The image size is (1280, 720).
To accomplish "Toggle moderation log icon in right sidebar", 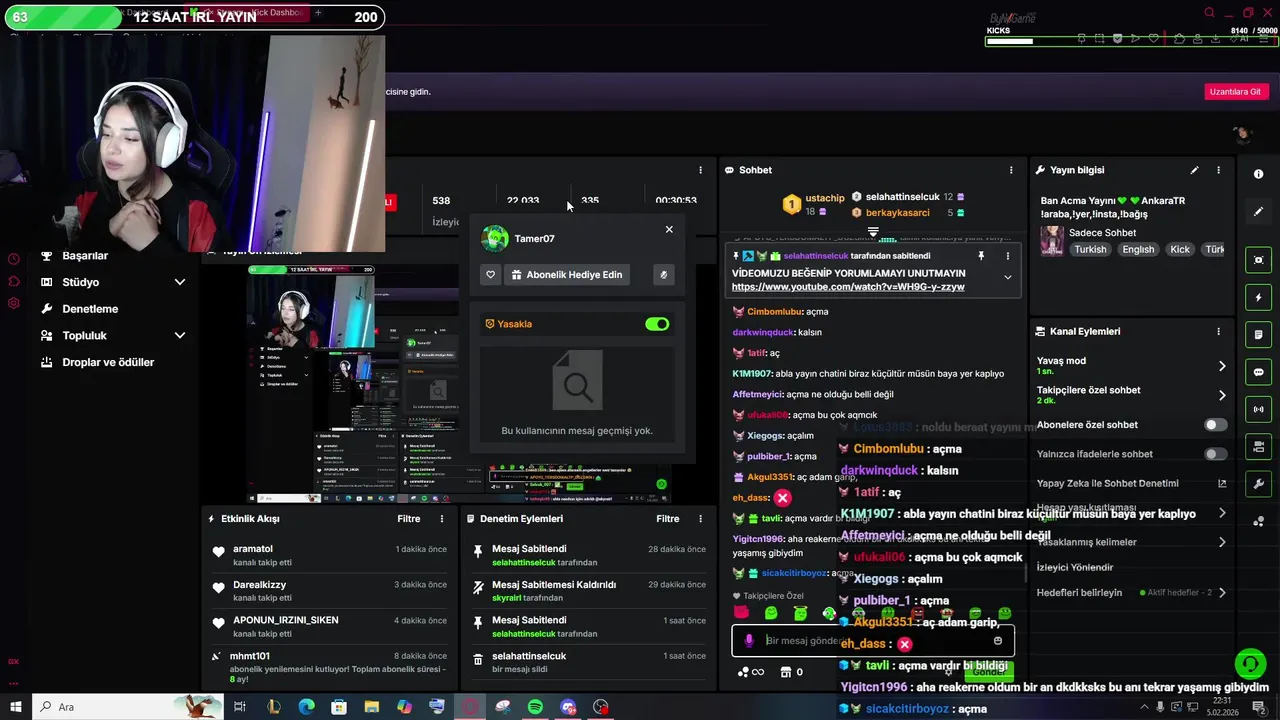I will (x=1259, y=335).
